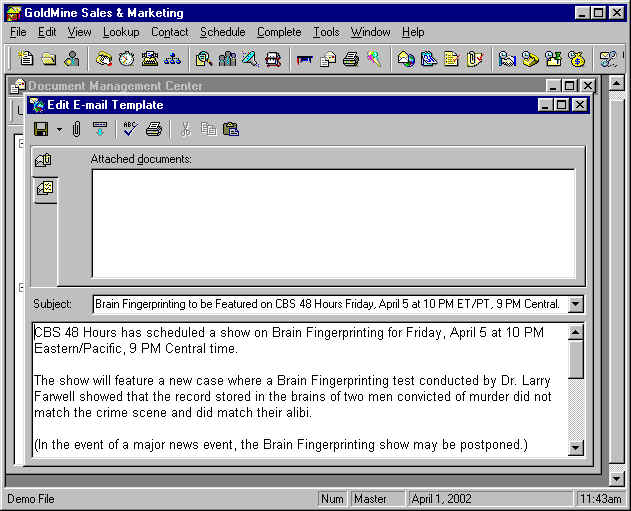631x511 pixels.
Task: Click the green flag with clock icon
Action: coord(553,59)
